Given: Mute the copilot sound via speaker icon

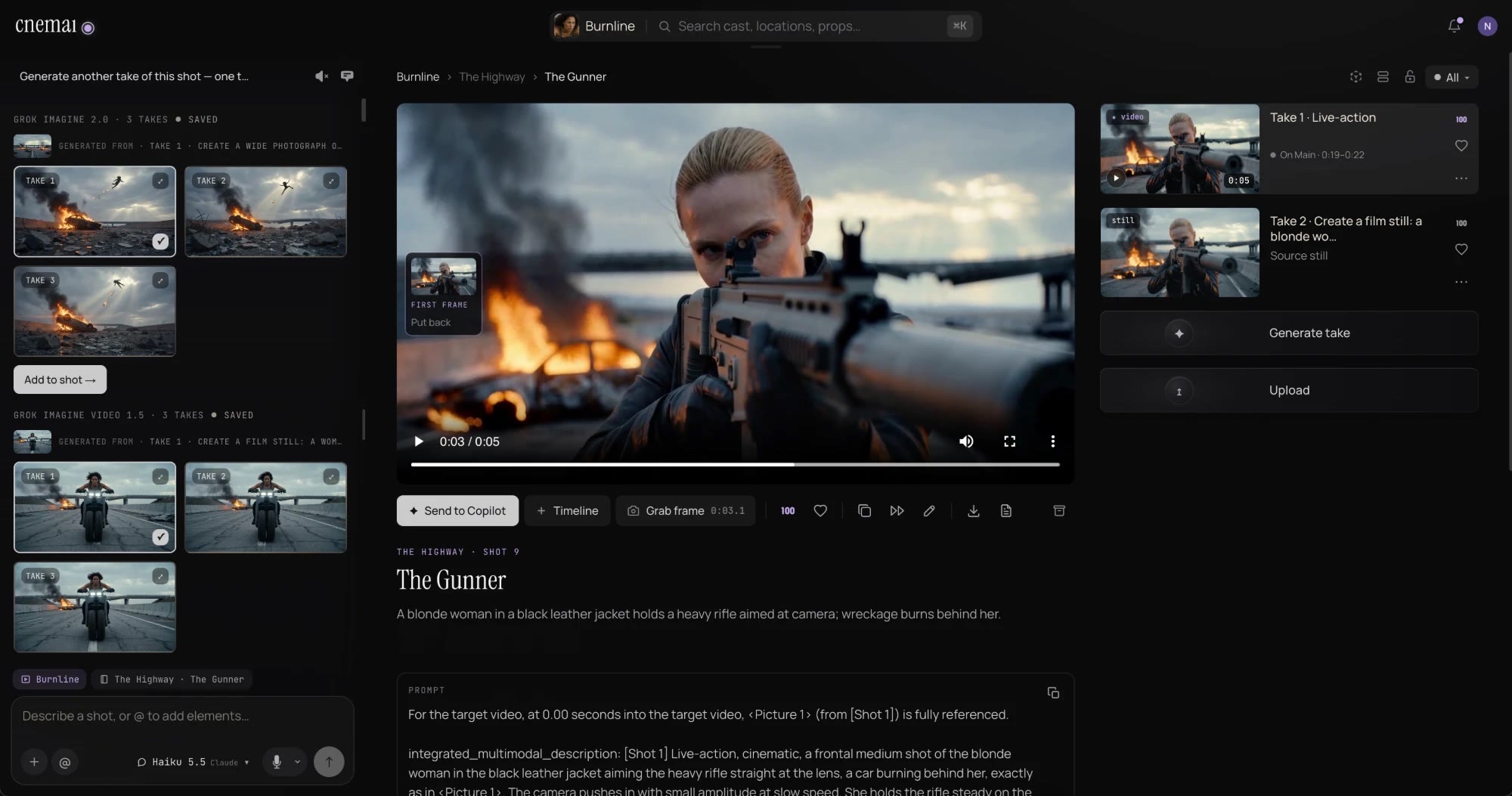Looking at the screenshot, I should pyautogui.click(x=321, y=76).
